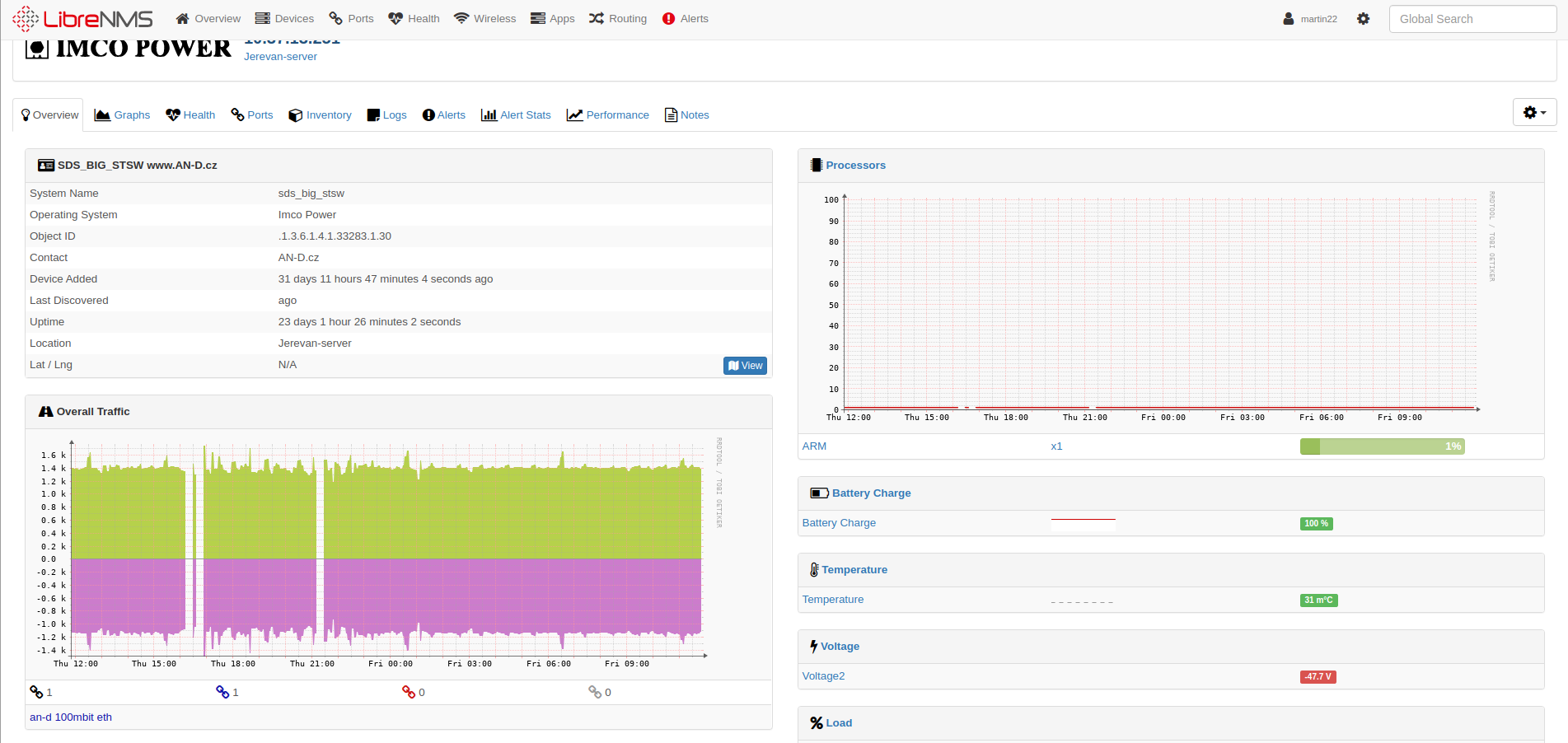
Task: Open the Voltage2 sensor link
Action: (x=823, y=676)
